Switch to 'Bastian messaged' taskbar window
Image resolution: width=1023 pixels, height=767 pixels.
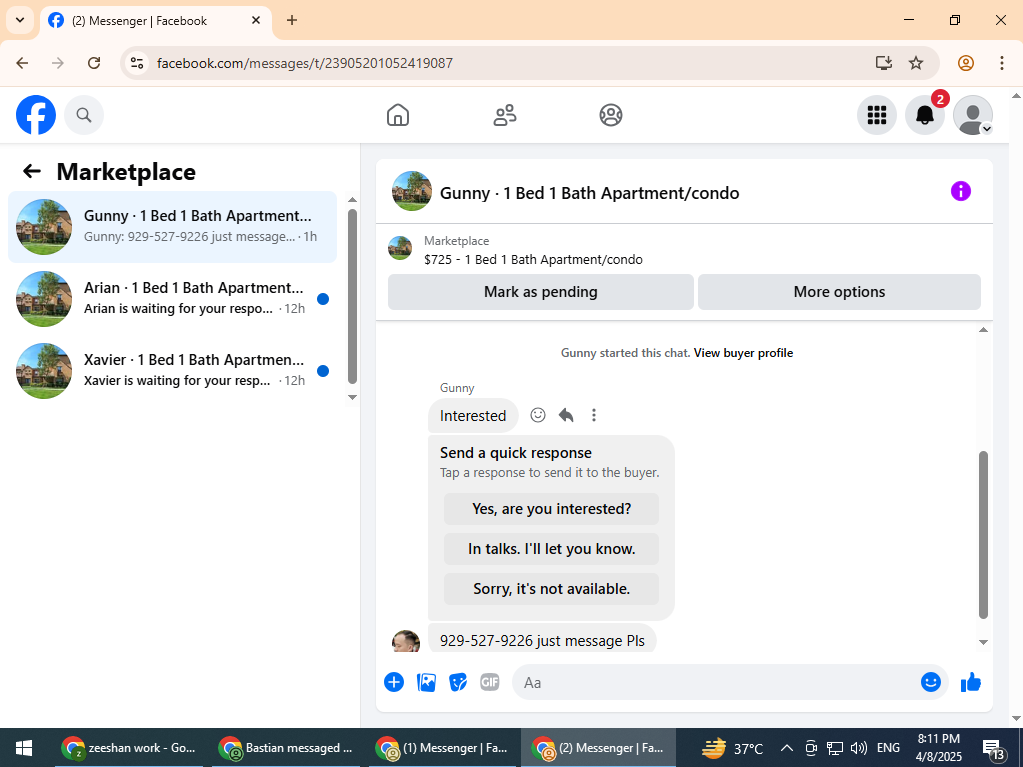pyautogui.click(x=287, y=747)
